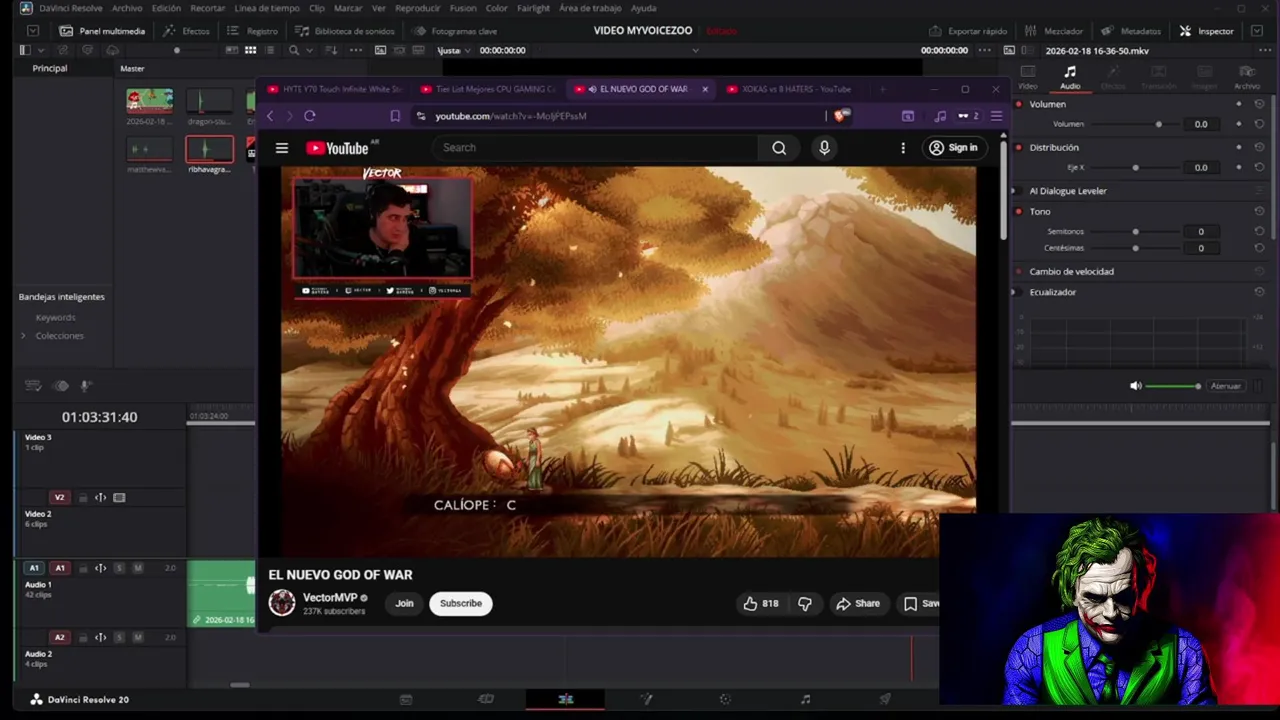Open the Archivo menu
Screen dimensions: 1280x720
click(x=127, y=8)
